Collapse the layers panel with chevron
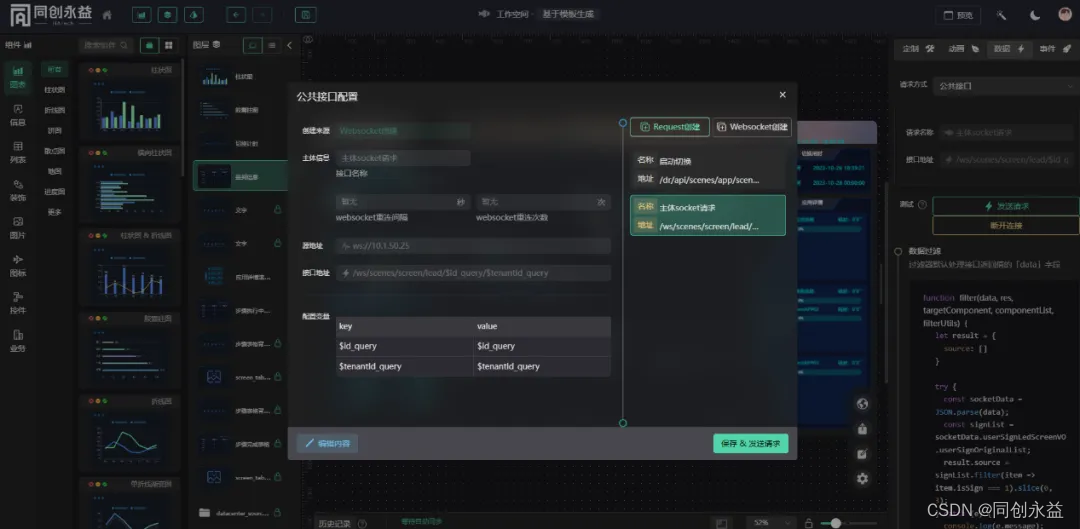Screen dimensions: 1080x529 pos(289,45)
